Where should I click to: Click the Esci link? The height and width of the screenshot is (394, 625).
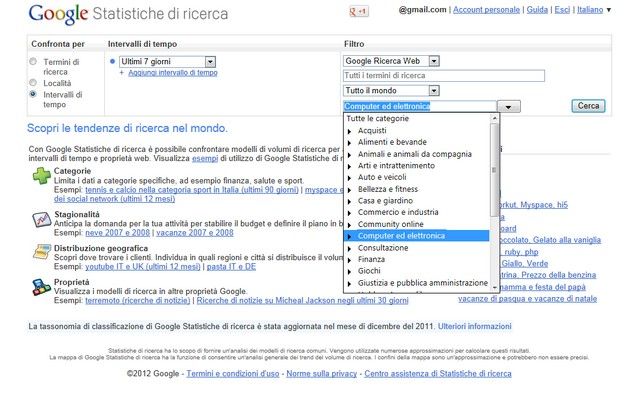[562, 10]
